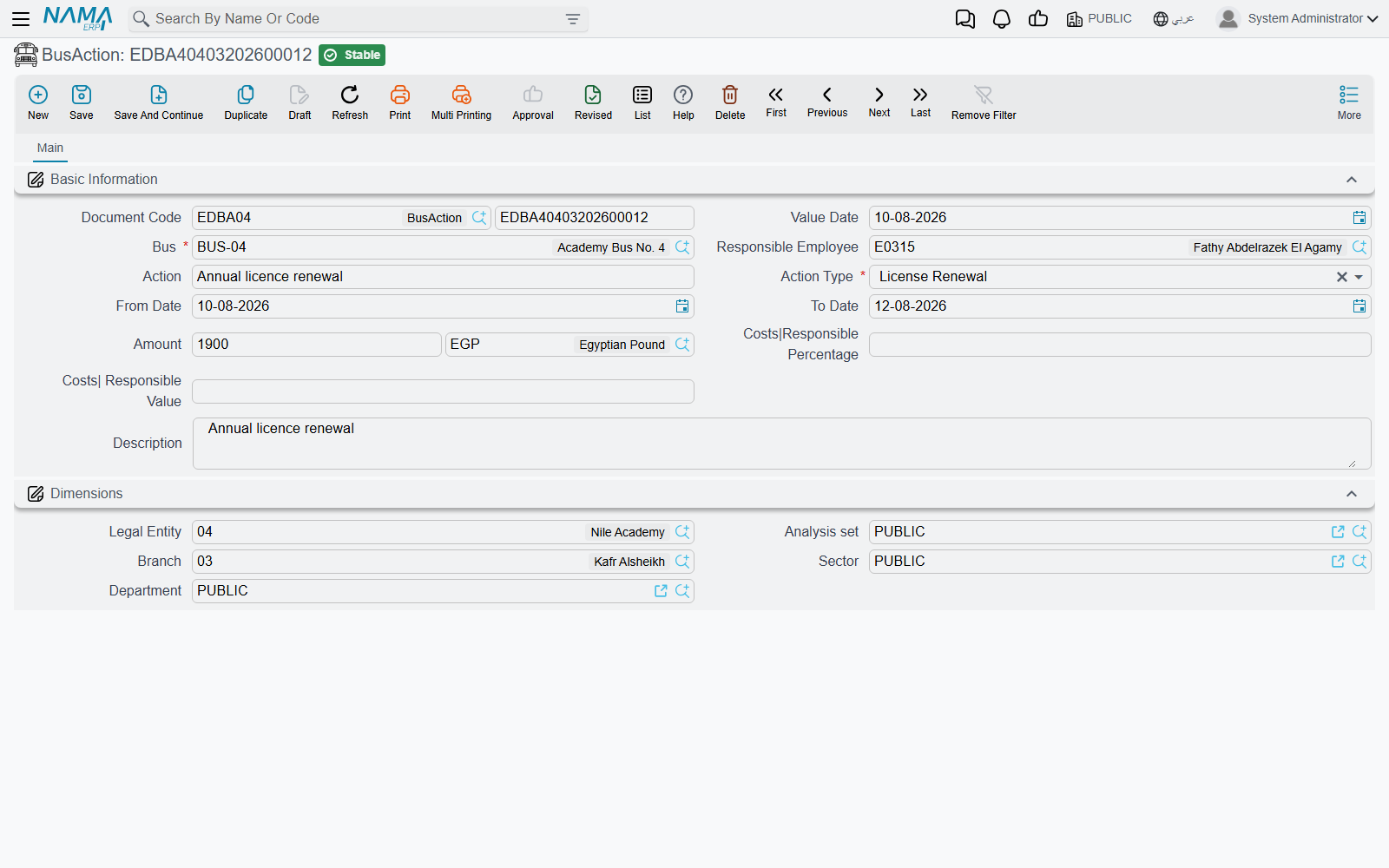The height and width of the screenshot is (868, 1389).
Task: Open the System Administrator user menu
Action: [1298, 18]
